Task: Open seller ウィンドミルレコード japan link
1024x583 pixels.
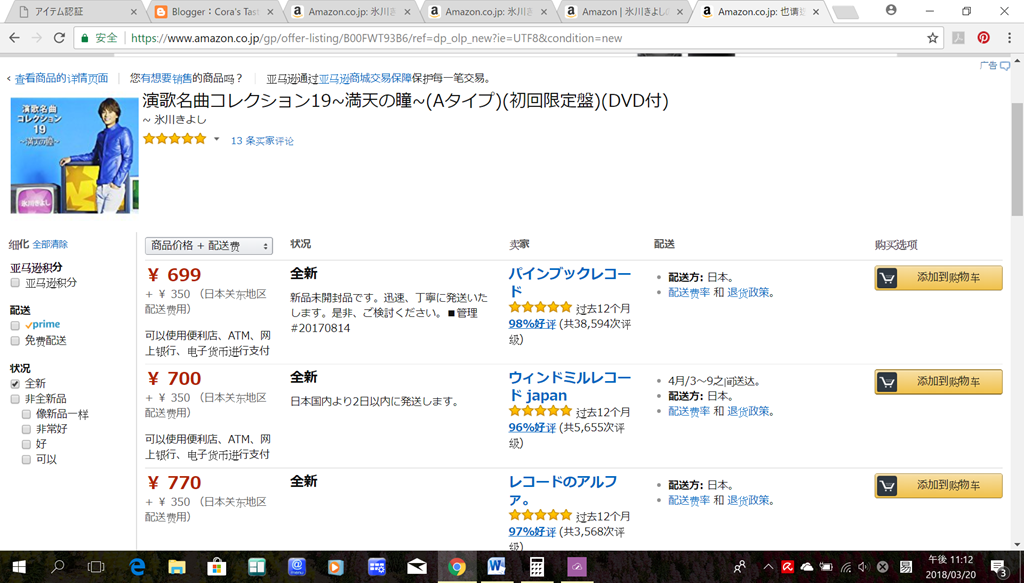Action: pos(569,386)
